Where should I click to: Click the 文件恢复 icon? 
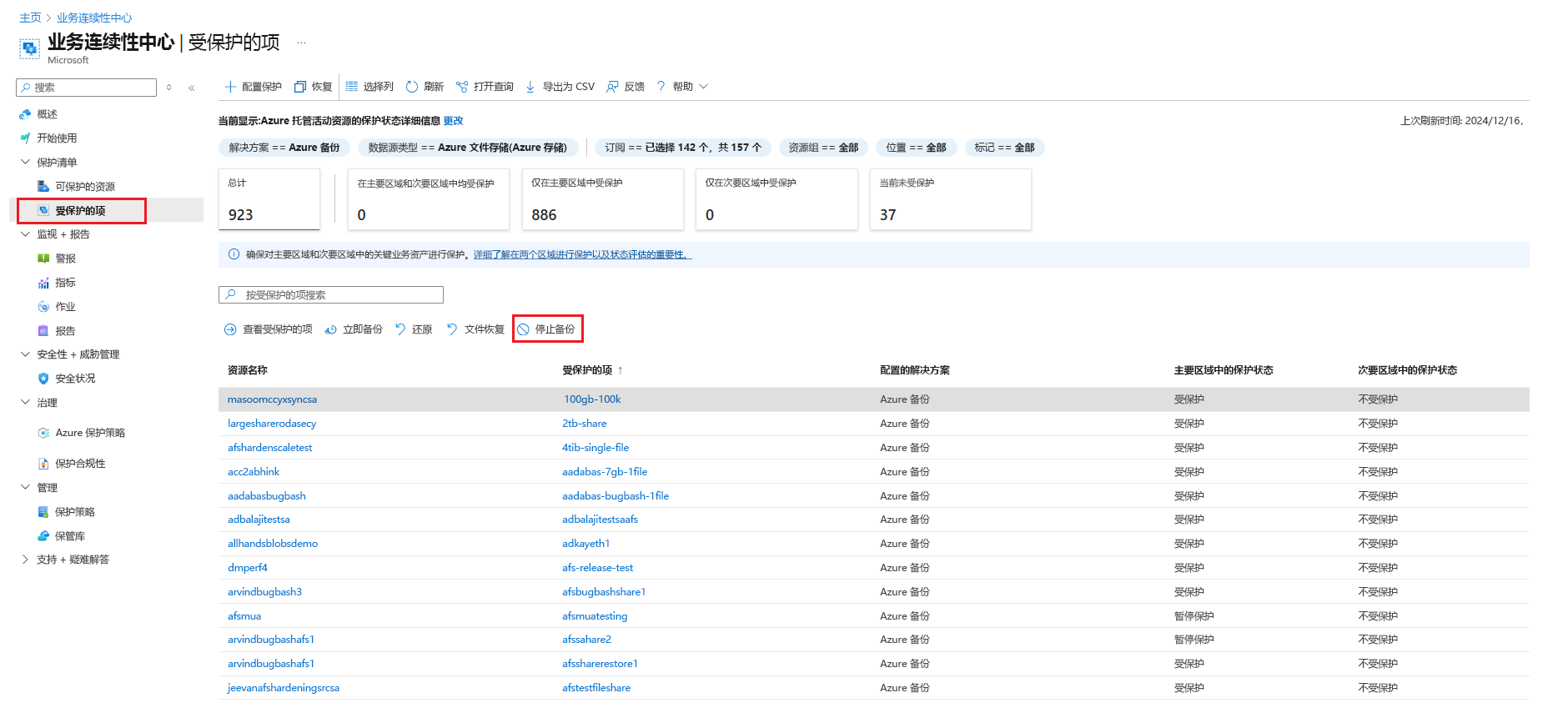(x=452, y=329)
